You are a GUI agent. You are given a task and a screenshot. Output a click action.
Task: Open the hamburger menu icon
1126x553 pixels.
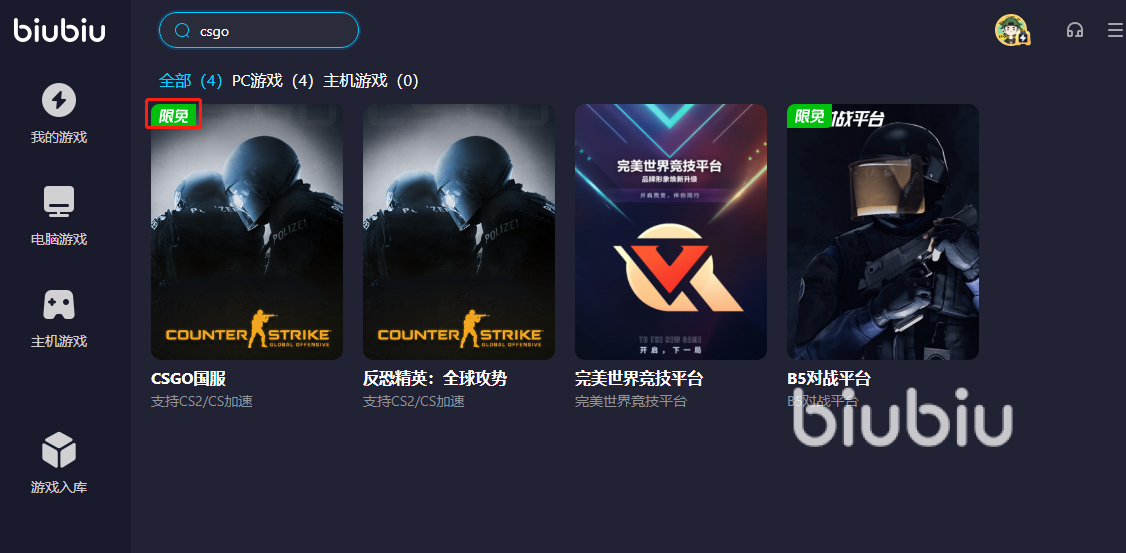coord(1115,30)
